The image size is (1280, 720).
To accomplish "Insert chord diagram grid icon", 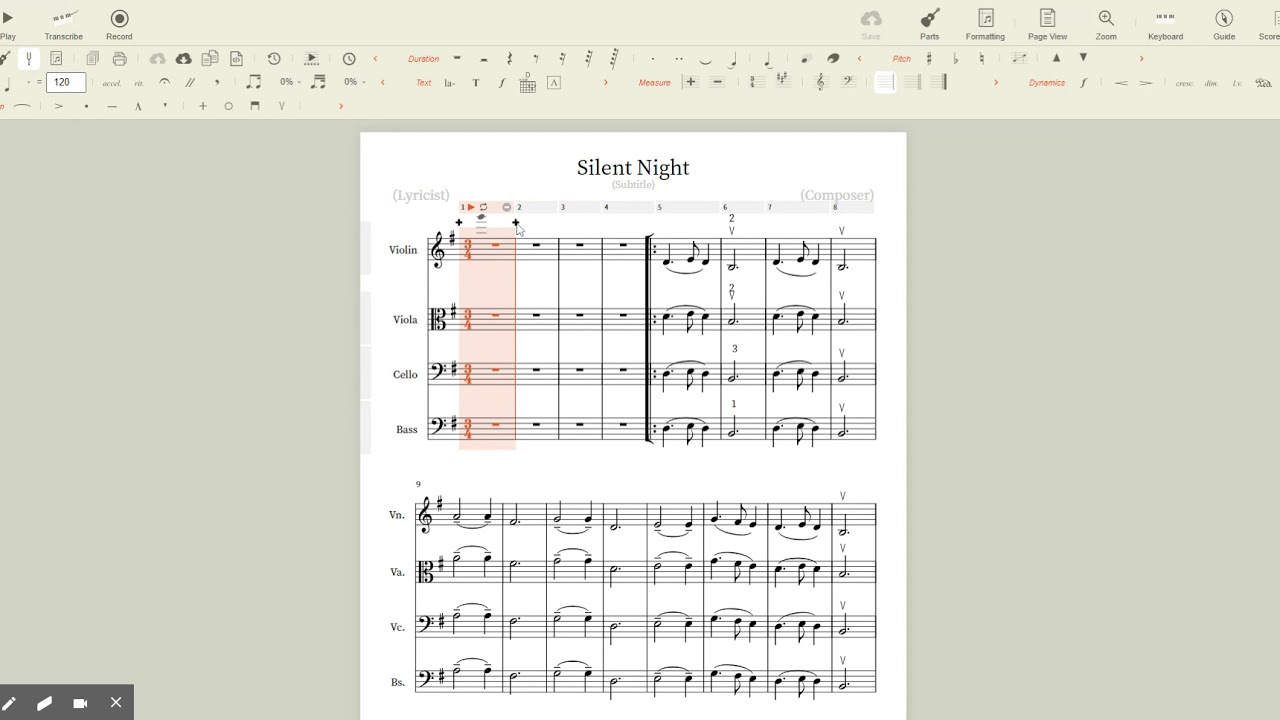I will coord(528,83).
